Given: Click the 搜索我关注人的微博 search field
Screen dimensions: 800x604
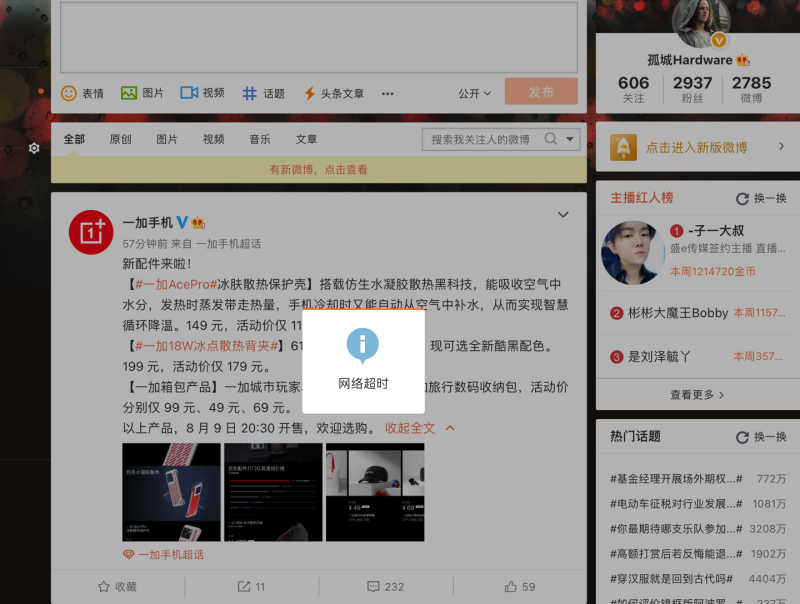Looking at the screenshot, I should click(481, 139).
